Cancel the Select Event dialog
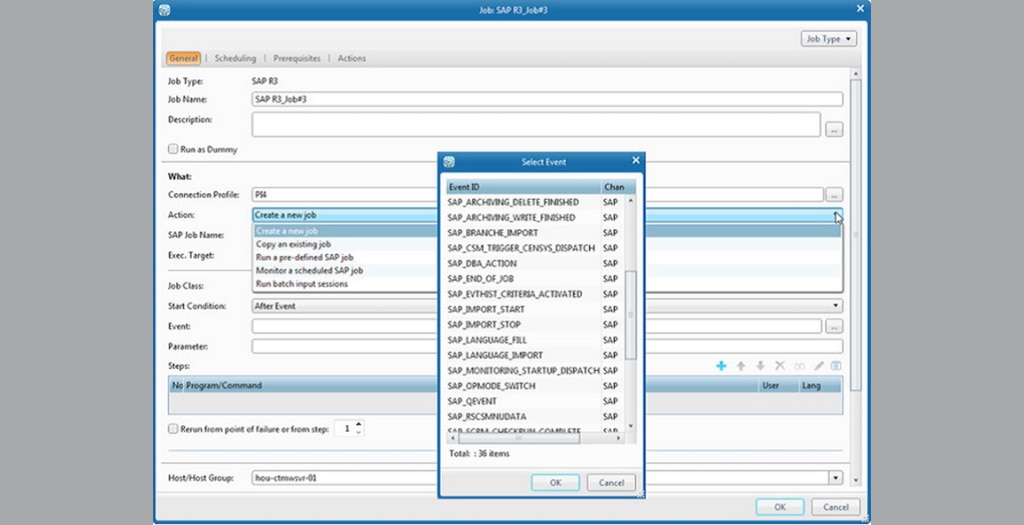The image size is (1024, 525). point(611,482)
